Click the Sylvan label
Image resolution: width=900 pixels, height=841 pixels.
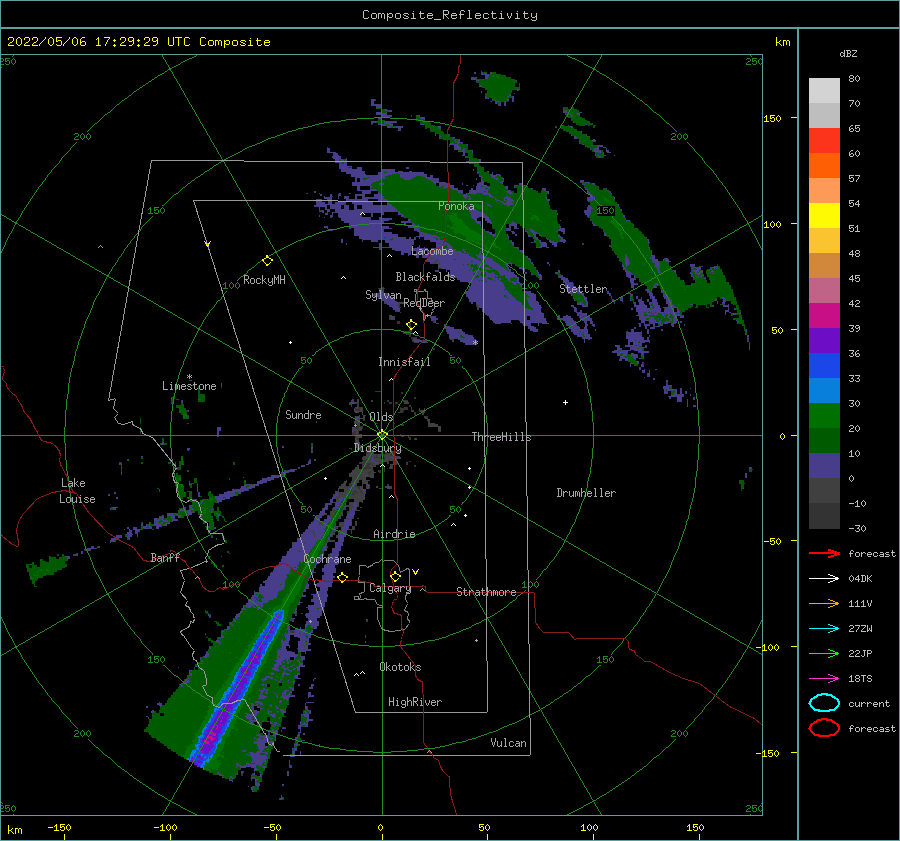pyautogui.click(x=383, y=295)
